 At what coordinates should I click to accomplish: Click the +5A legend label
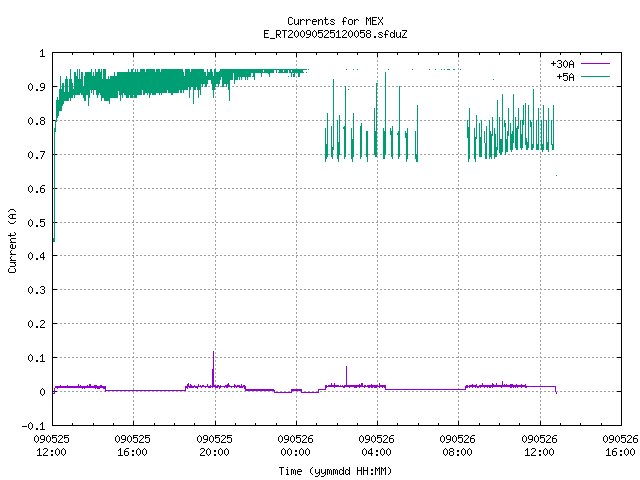(565, 77)
